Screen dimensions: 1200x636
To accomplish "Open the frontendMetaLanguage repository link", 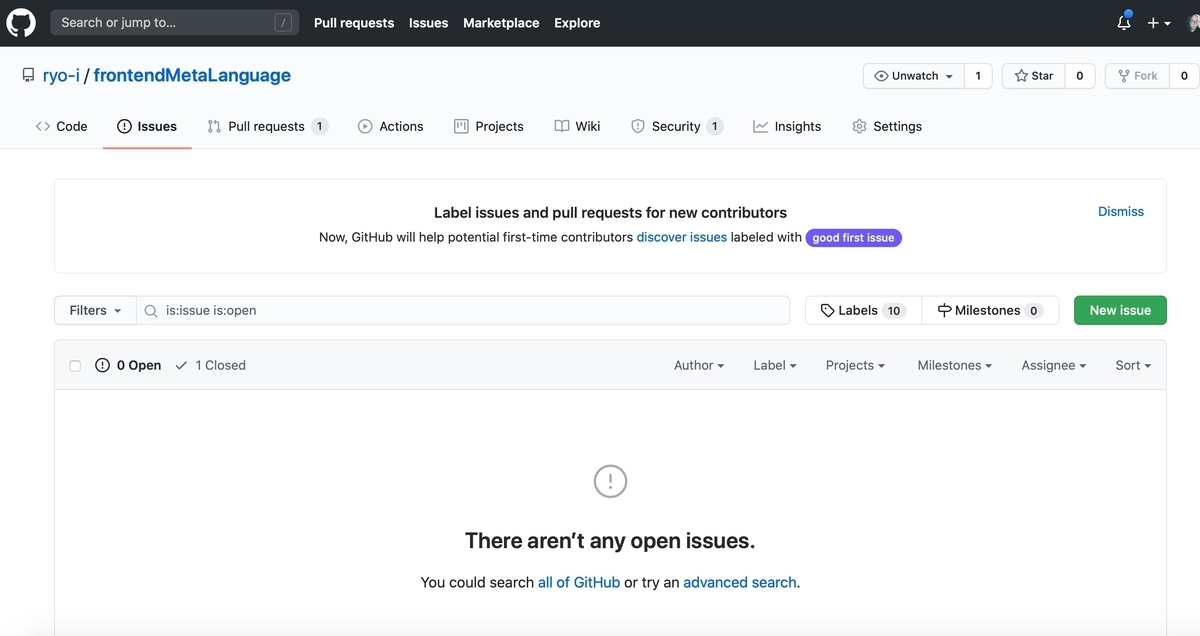I will tap(192, 75).
